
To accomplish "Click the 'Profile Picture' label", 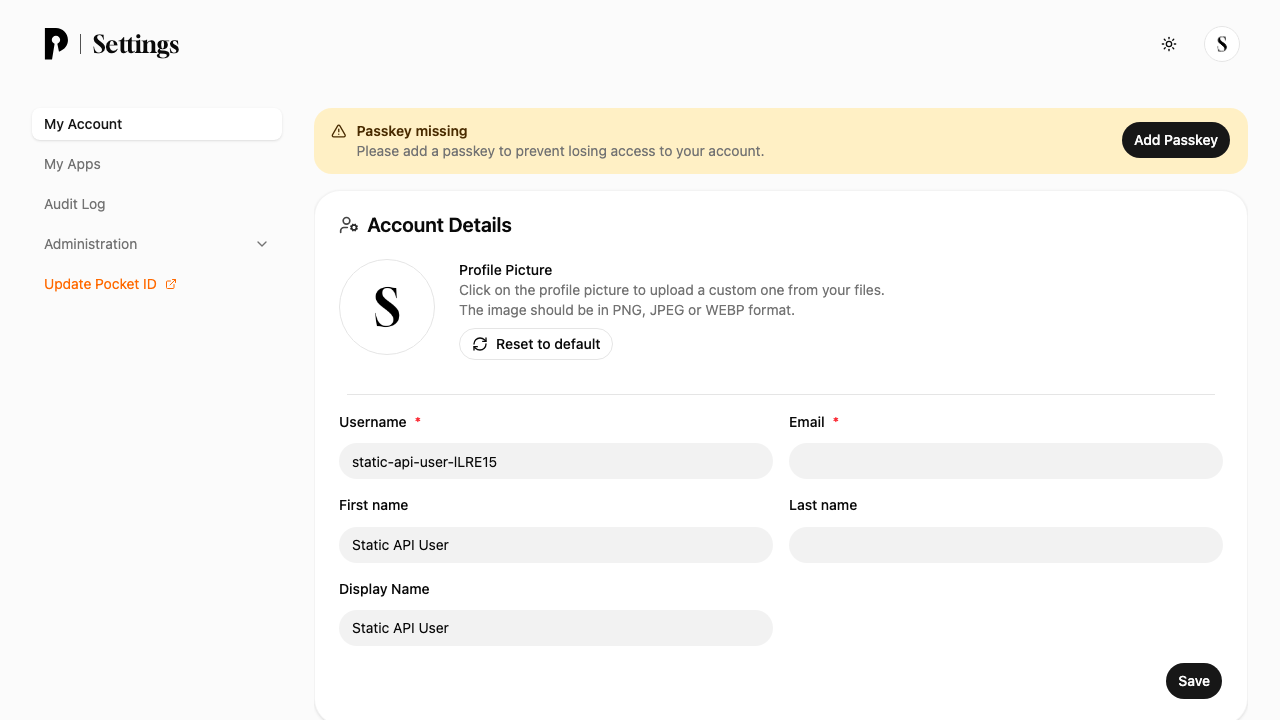I will pyautogui.click(x=505, y=270).
